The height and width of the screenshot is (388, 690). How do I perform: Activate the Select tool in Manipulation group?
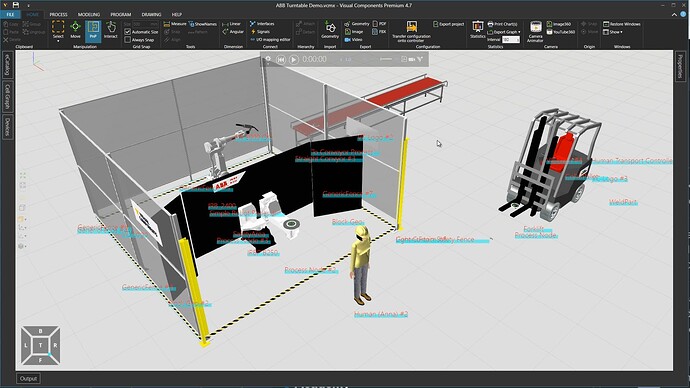58,30
